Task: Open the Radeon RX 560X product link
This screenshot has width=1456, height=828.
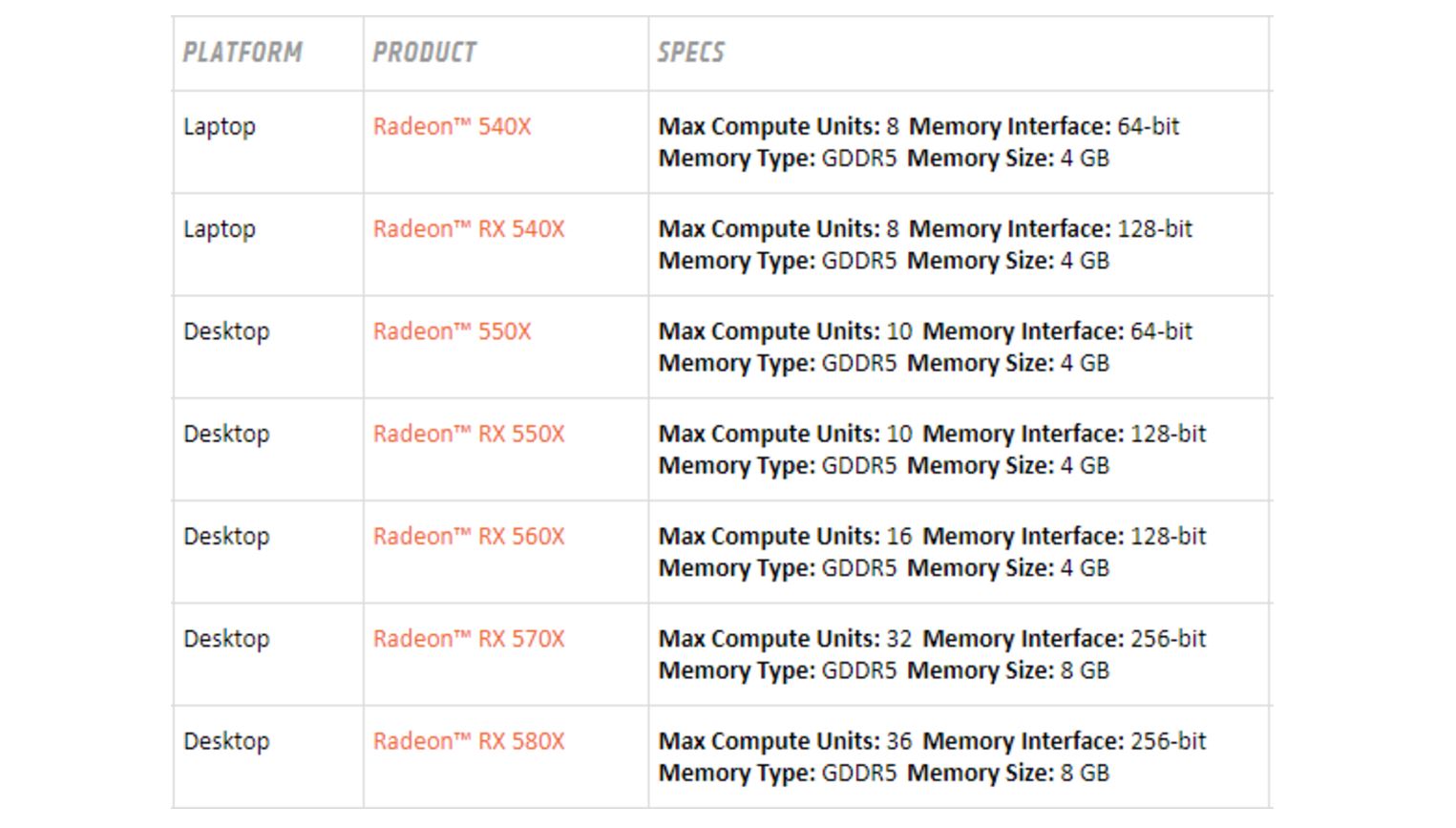Action: coord(469,536)
